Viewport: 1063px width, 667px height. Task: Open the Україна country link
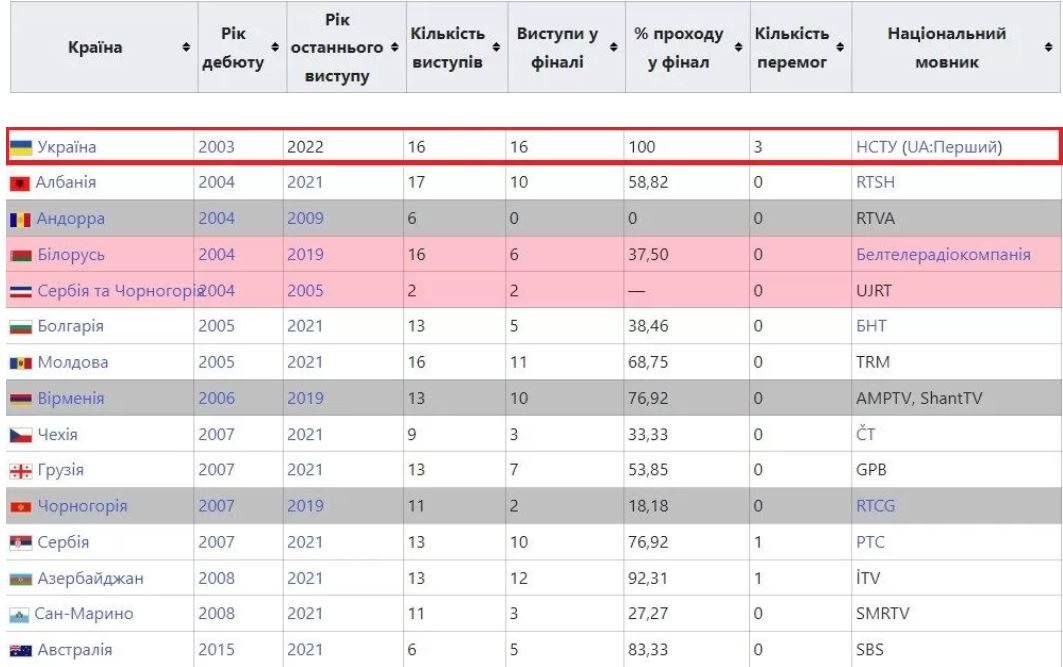pos(66,148)
